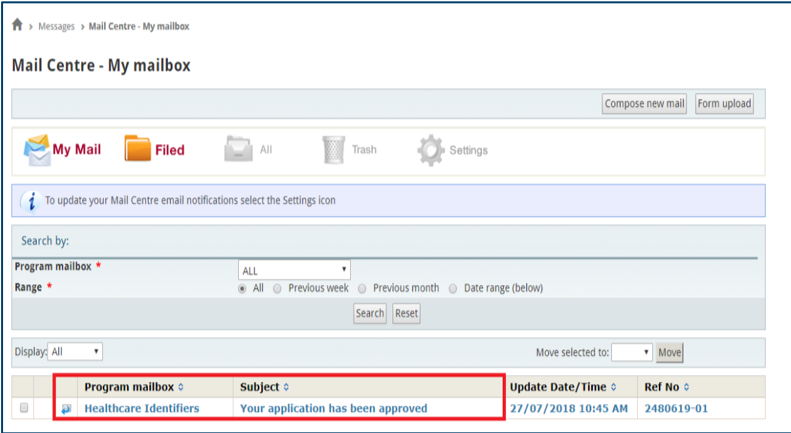
Task: Click the Ref No header text
Action: coord(661,387)
